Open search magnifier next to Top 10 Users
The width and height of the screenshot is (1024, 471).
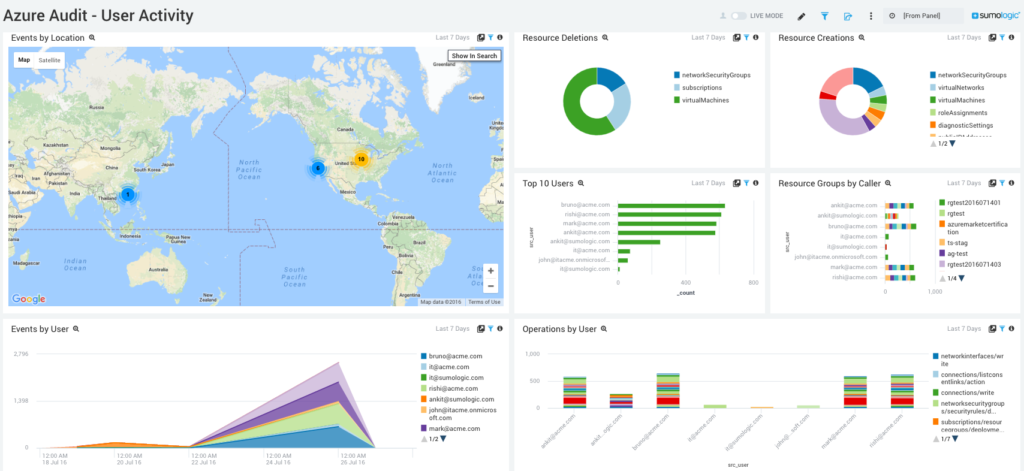point(581,184)
